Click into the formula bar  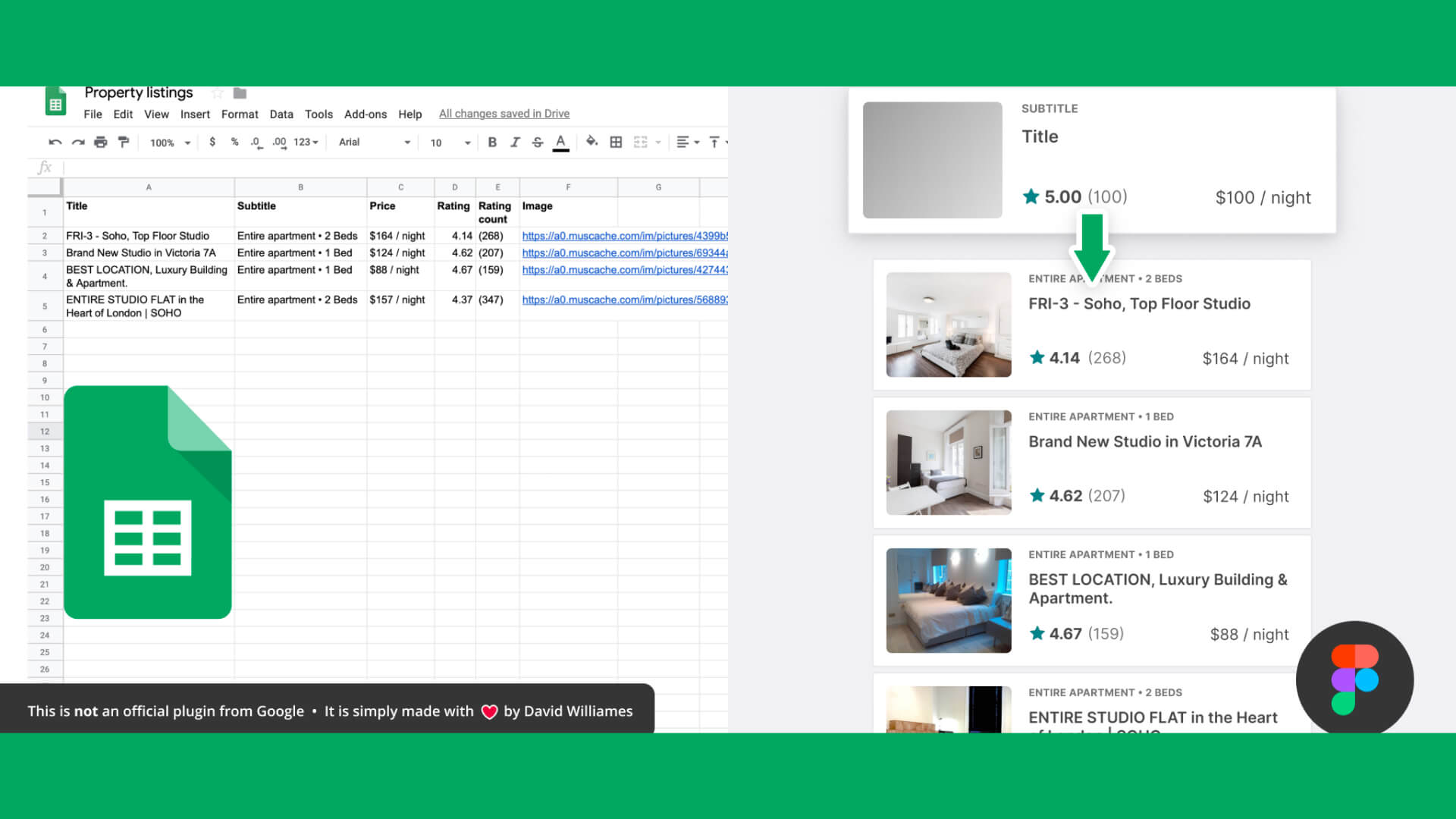point(394,168)
